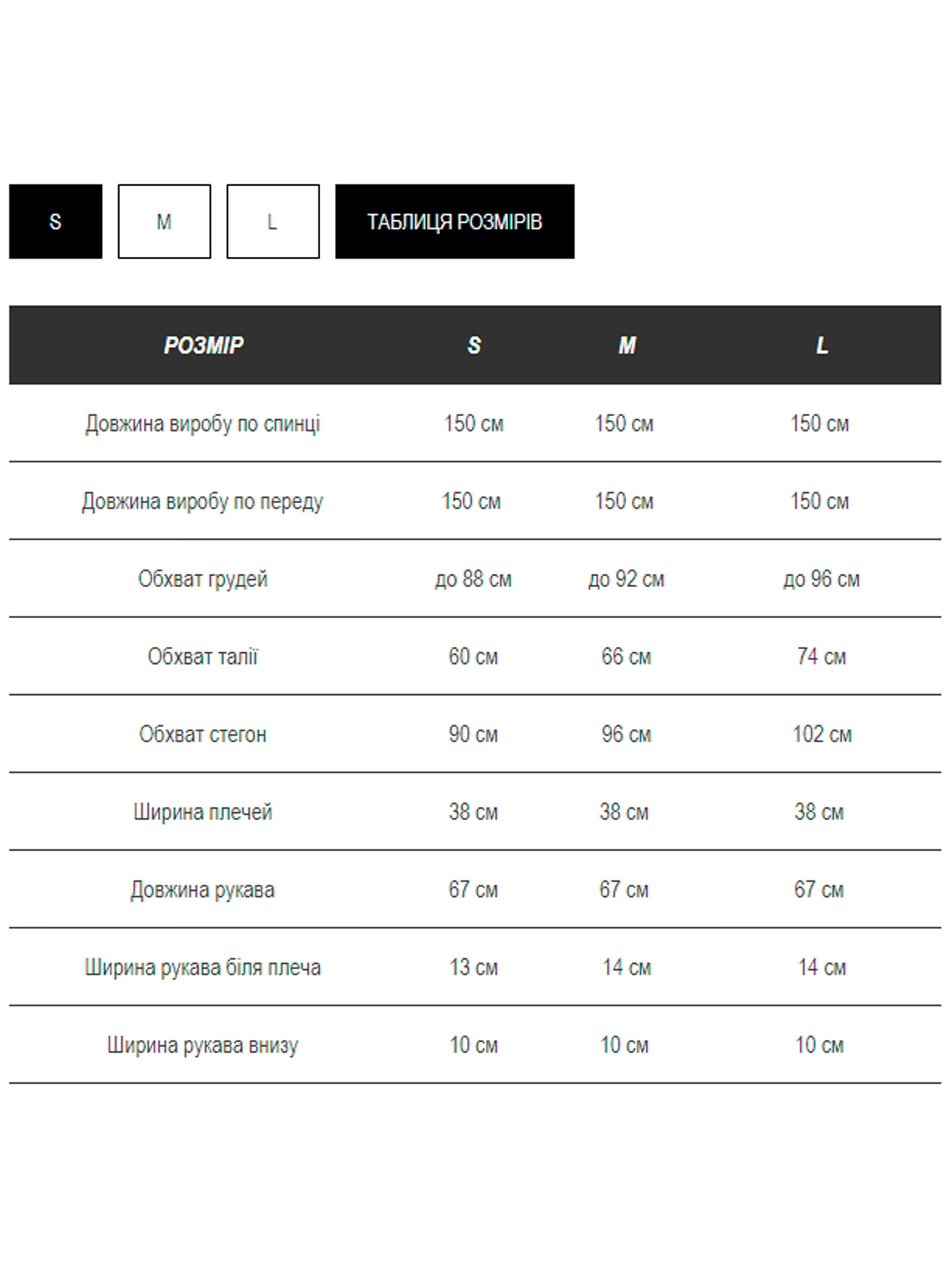The width and height of the screenshot is (952, 1270).
Task: Select the Довжина рукава row label
Action: tap(203, 890)
